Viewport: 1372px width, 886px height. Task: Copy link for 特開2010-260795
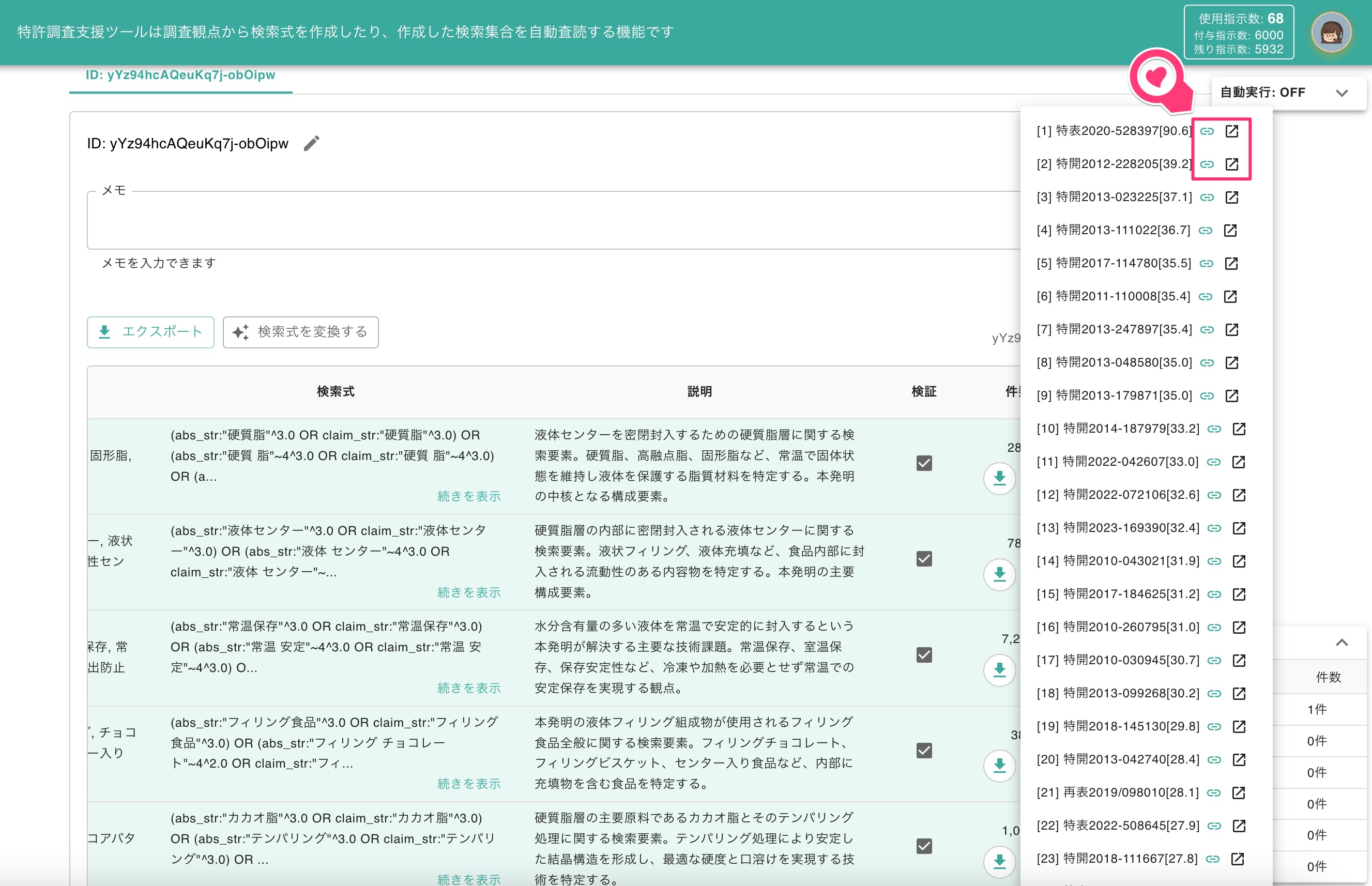[x=1214, y=628]
